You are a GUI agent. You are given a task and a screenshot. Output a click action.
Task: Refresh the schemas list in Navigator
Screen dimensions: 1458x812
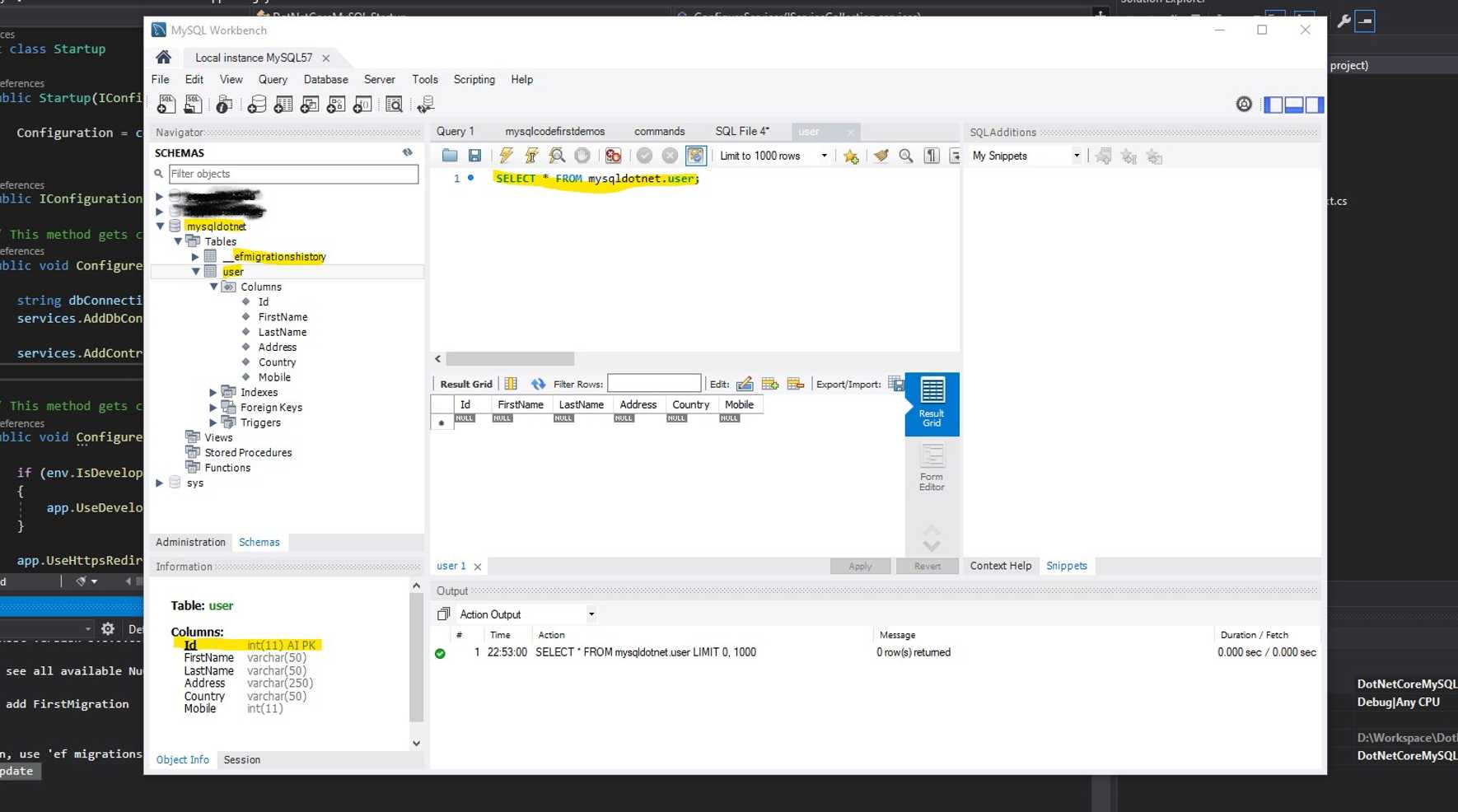coord(407,152)
